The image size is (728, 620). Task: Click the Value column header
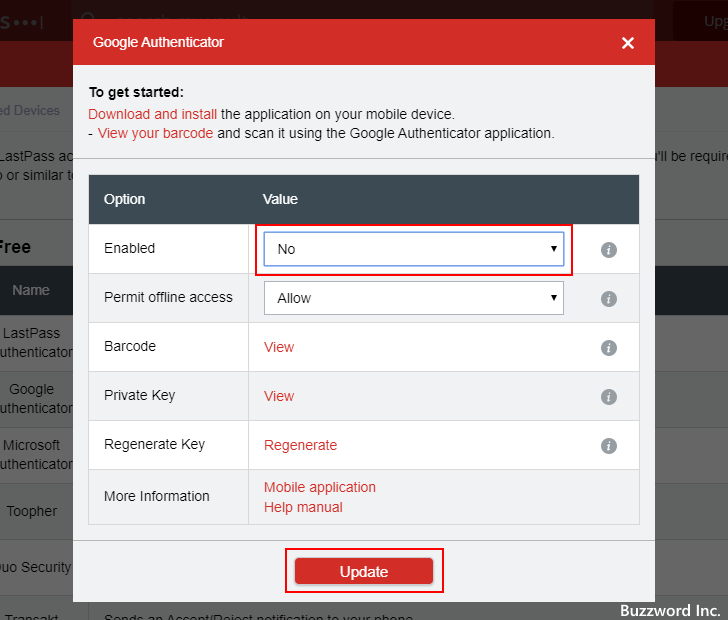280,199
